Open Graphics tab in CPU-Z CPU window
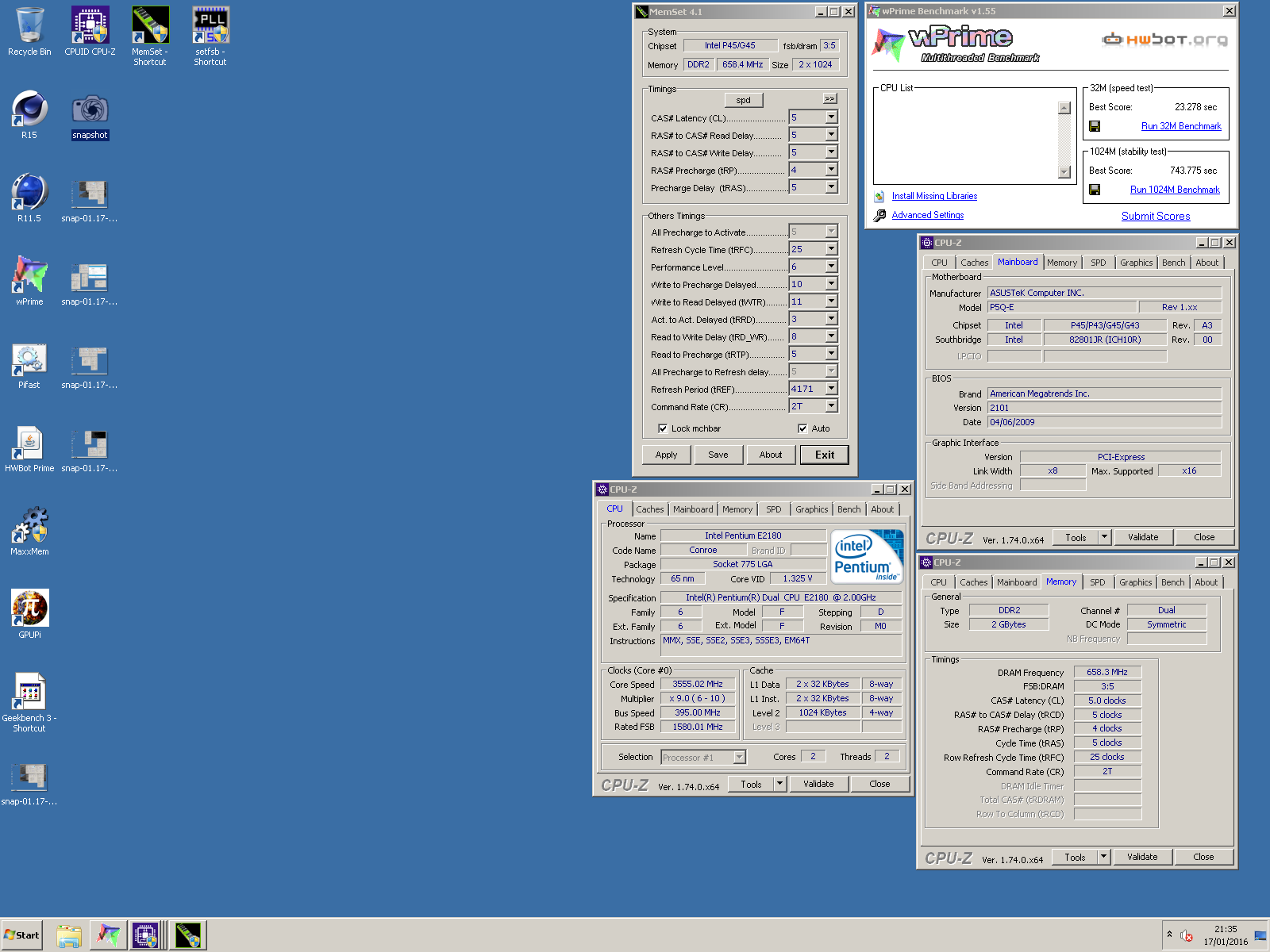Viewport: 1270px width, 952px height. tap(811, 509)
